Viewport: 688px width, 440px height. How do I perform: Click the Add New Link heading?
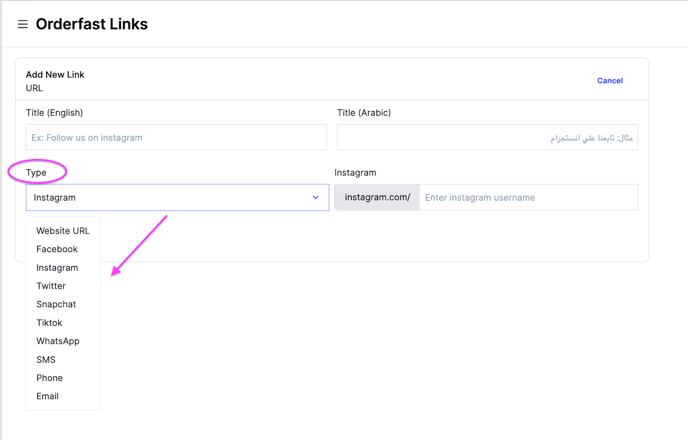pos(55,75)
